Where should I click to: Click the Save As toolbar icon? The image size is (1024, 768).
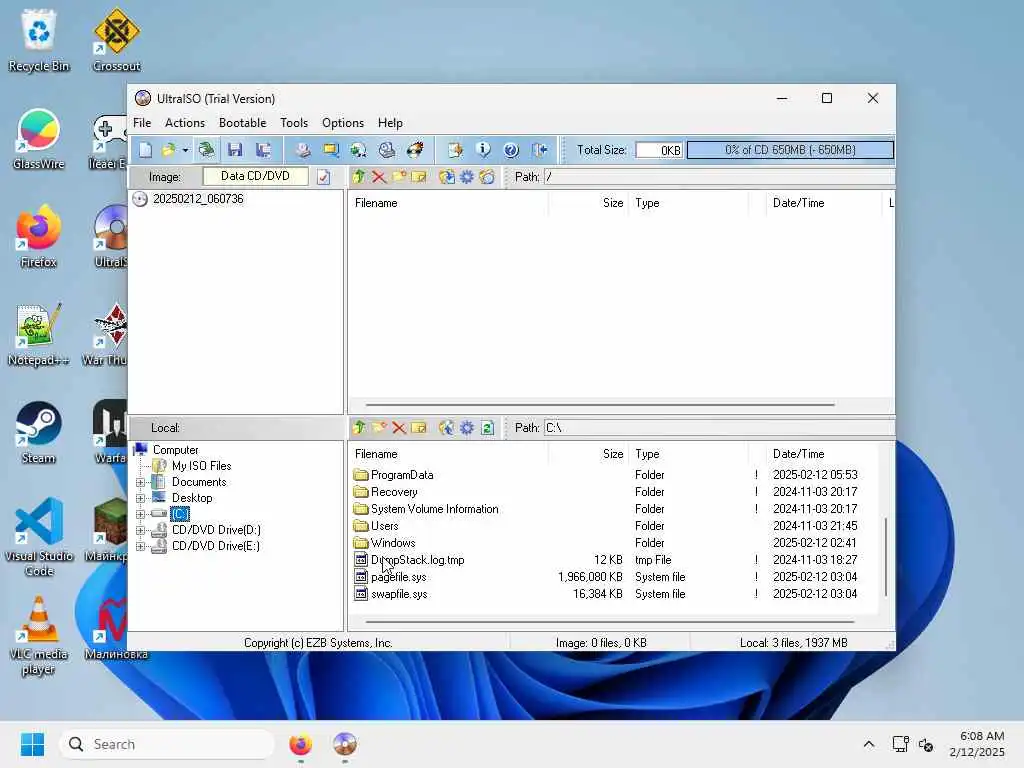pos(263,150)
